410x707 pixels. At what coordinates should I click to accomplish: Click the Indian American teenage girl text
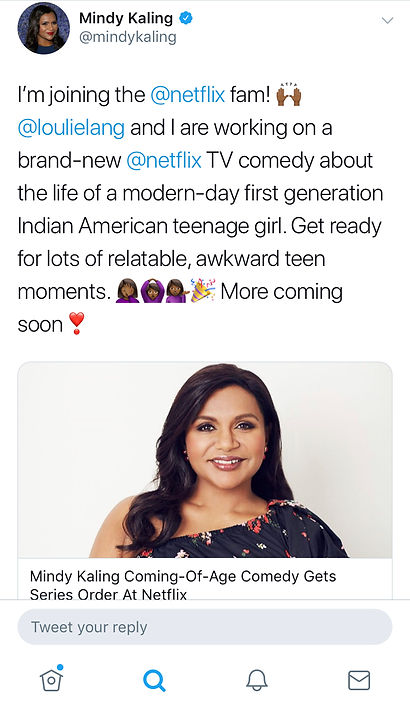pyautogui.click(x=150, y=226)
